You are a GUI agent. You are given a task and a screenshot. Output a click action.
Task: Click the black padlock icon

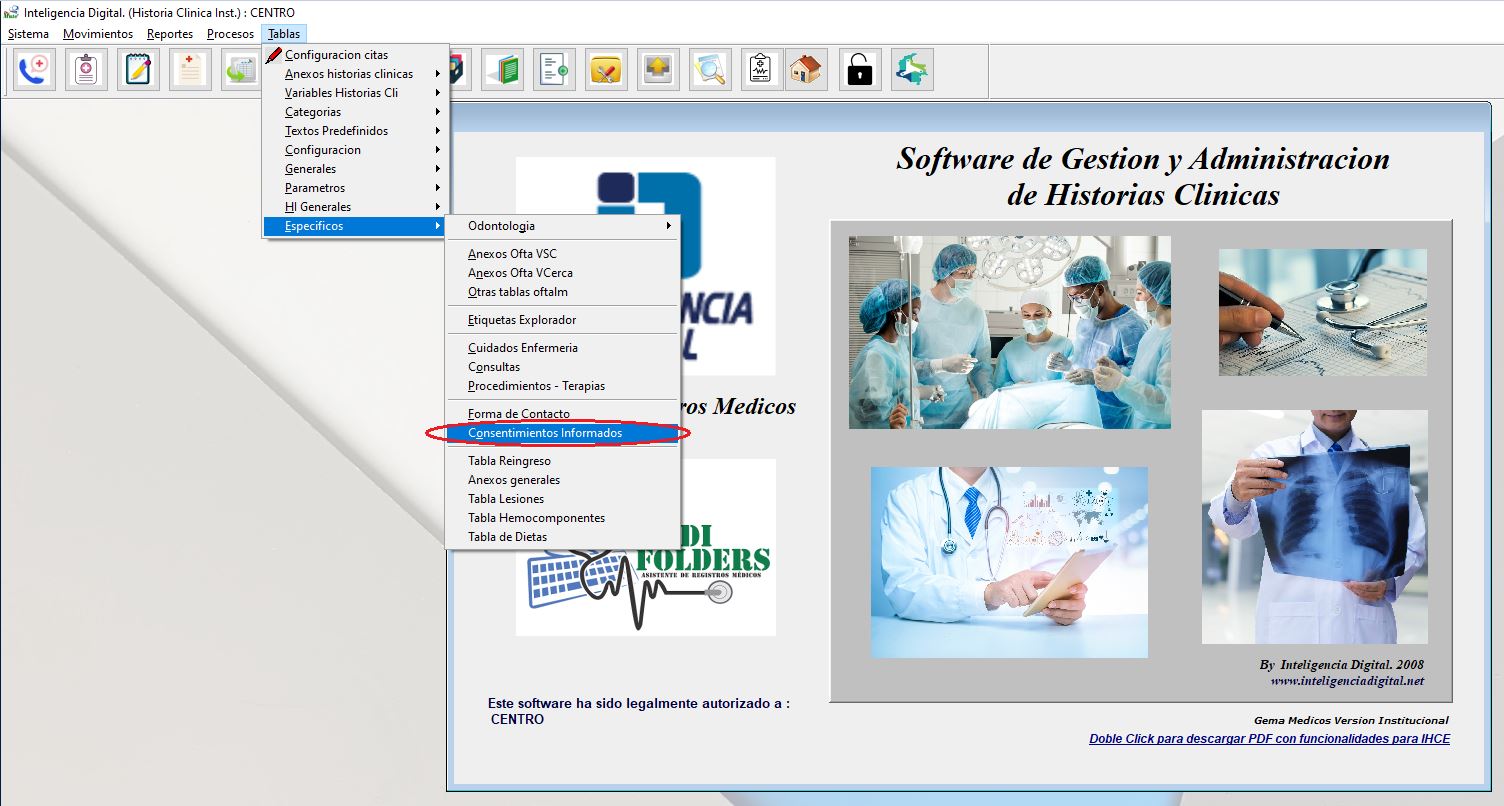click(x=860, y=70)
